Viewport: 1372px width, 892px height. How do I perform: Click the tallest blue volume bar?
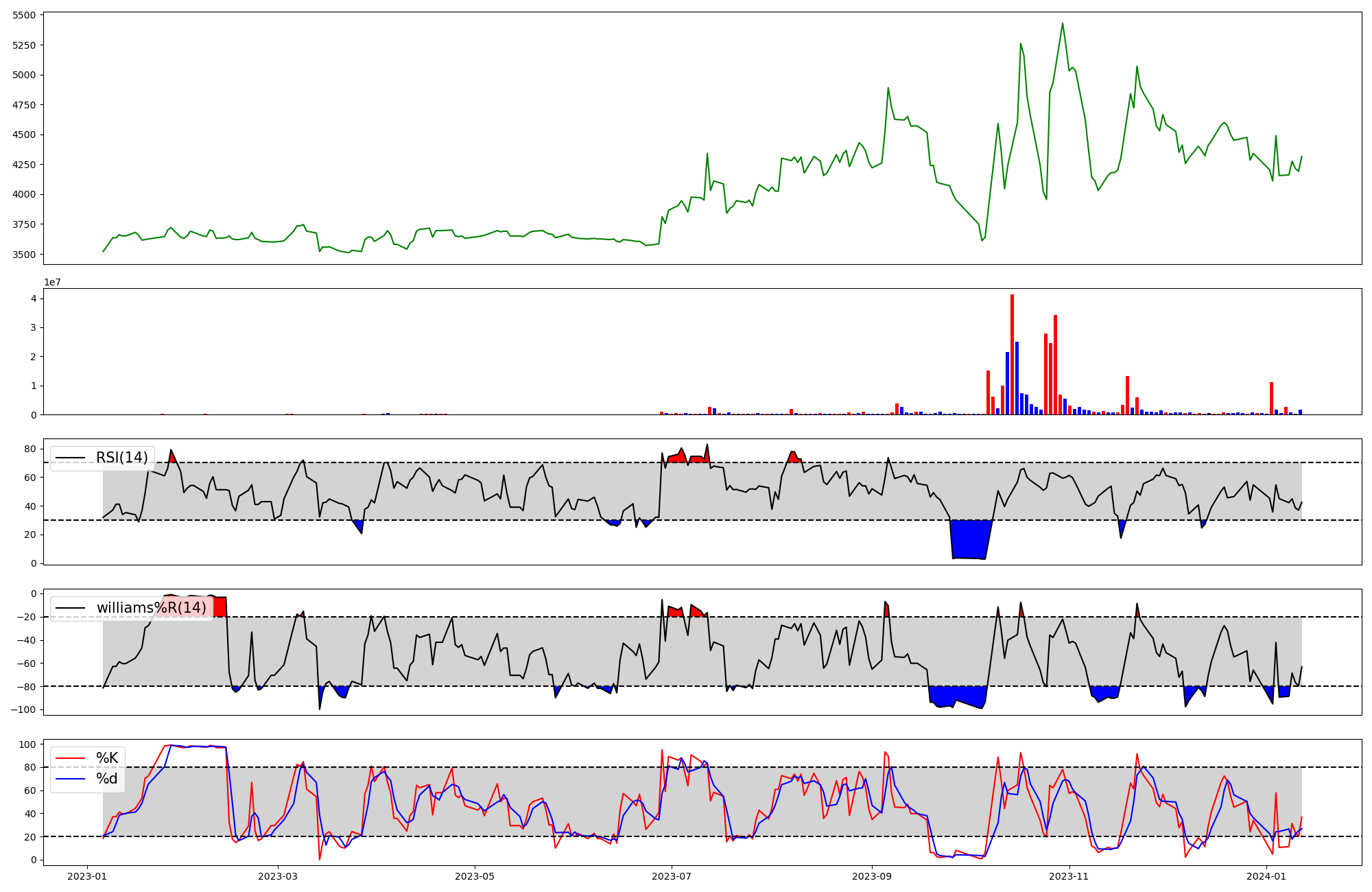1017,377
